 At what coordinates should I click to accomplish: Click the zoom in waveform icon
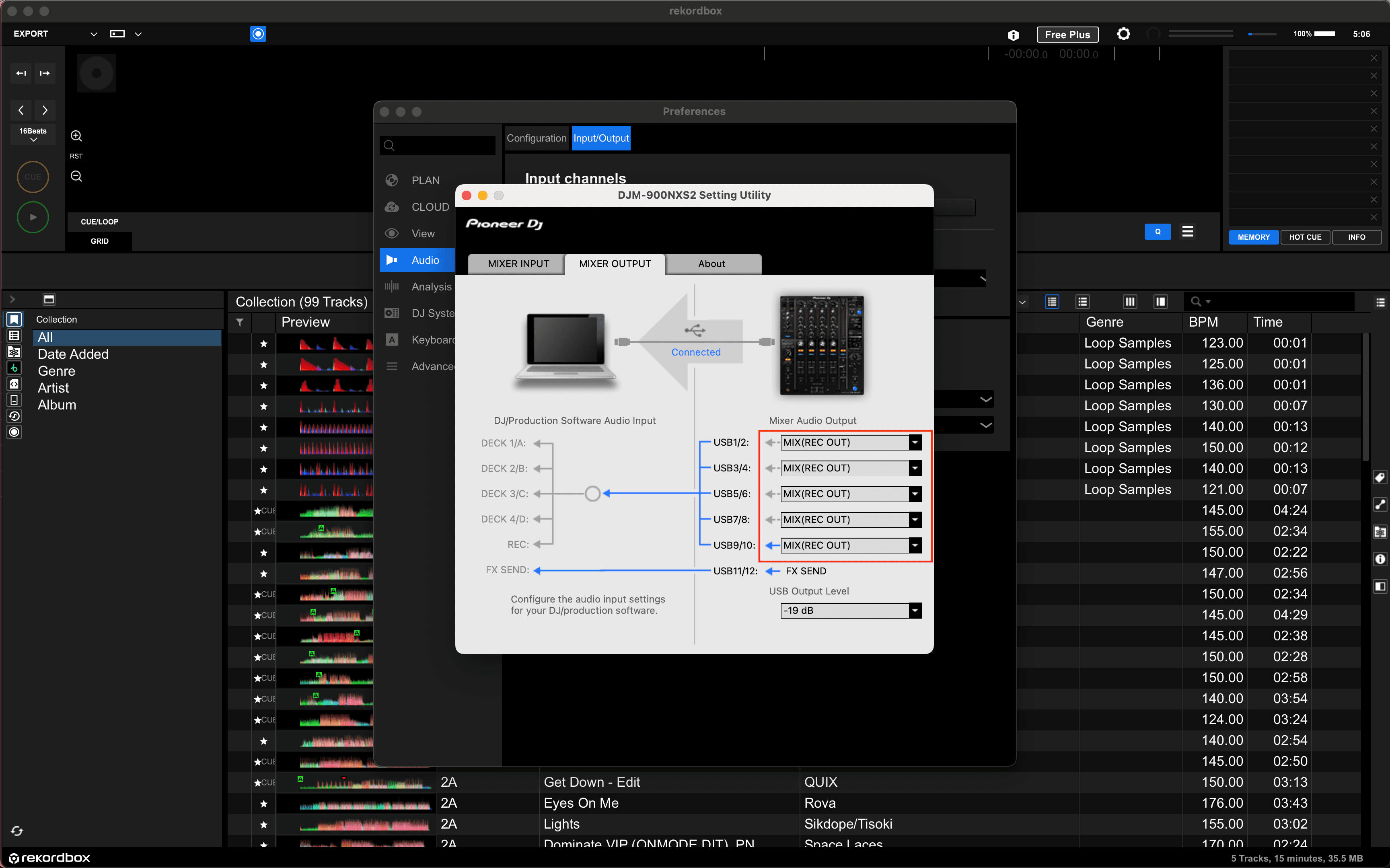pyautogui.click(x=76, y=136)
